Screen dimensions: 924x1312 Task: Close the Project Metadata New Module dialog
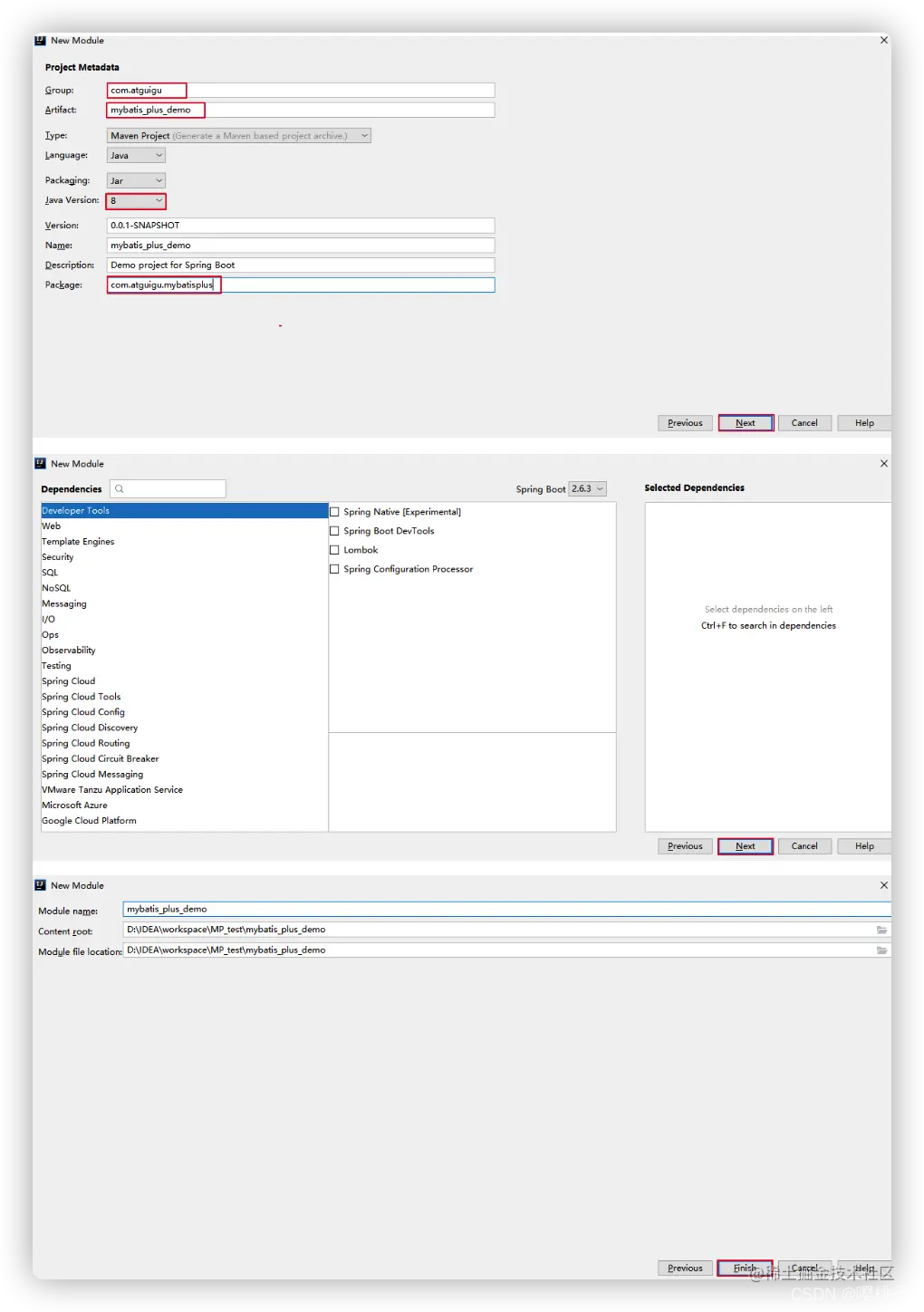pos(884,41)
